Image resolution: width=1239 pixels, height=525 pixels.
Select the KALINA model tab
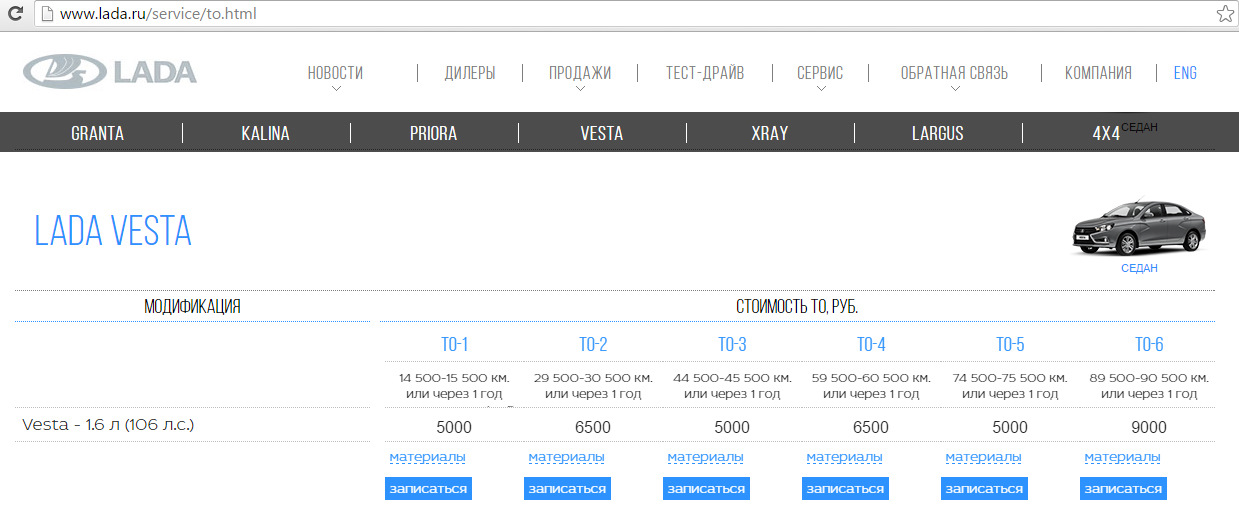coord(265,133)
